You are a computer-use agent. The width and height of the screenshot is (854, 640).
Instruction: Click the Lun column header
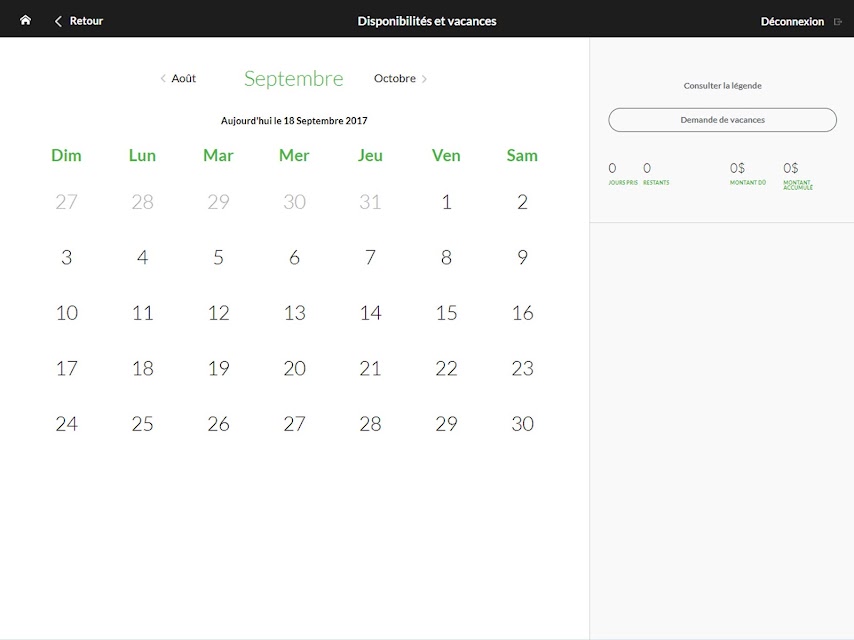[x=142, y=155]
